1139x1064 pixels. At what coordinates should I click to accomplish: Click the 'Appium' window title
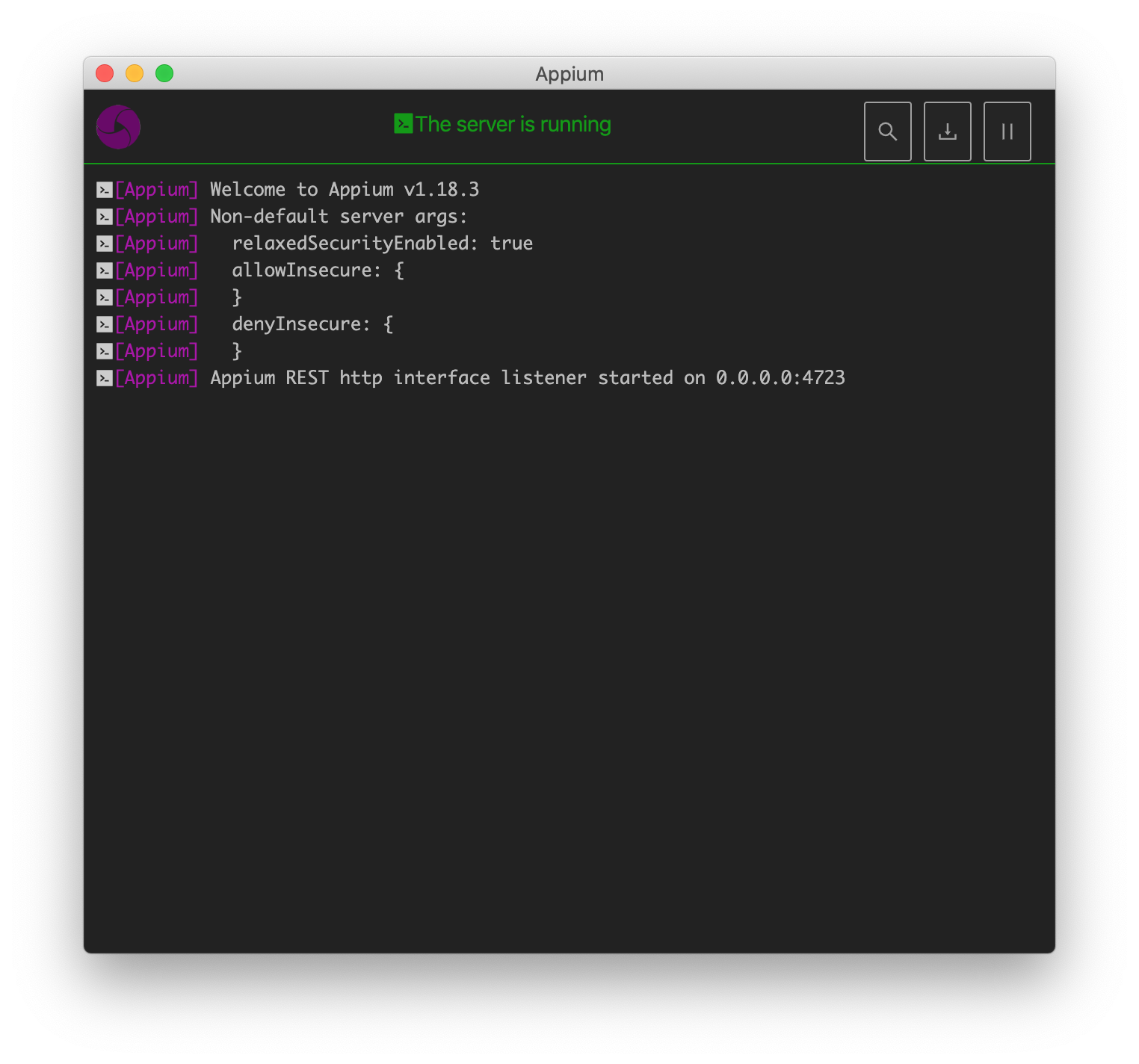569,74
